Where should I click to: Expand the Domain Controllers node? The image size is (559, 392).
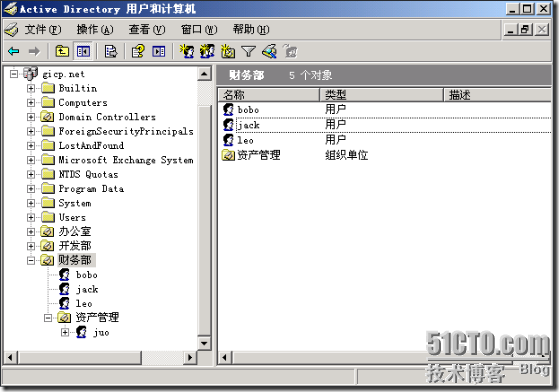[x=31, y=117]
